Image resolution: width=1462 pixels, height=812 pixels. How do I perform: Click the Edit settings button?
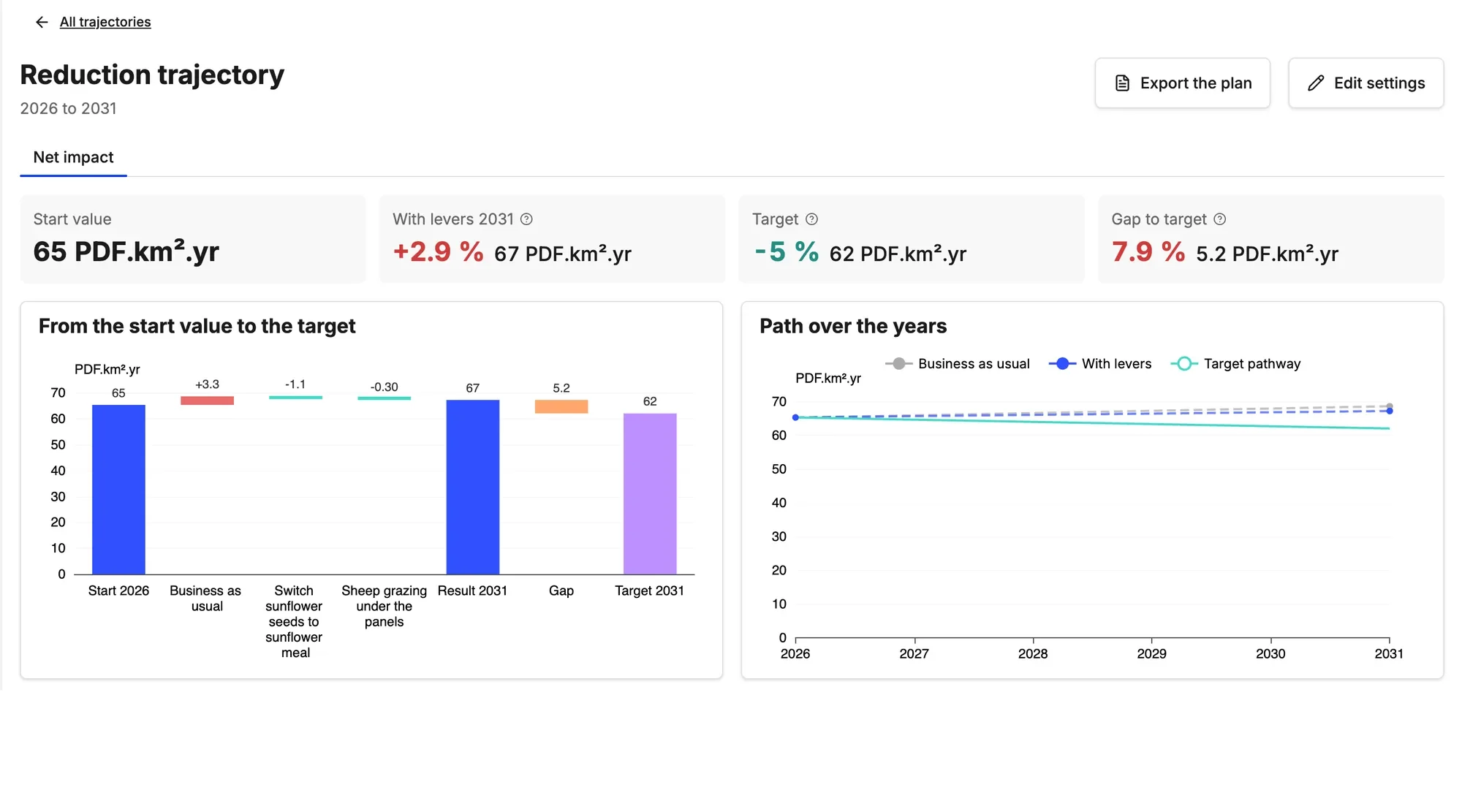click(x=1366, y=83)
